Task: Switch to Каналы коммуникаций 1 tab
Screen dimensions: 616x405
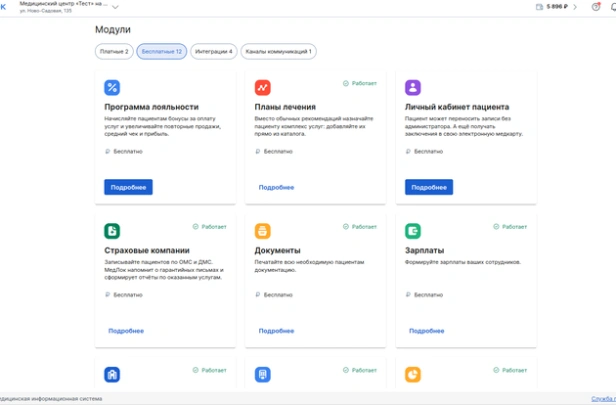Action: tap(279, 51)
